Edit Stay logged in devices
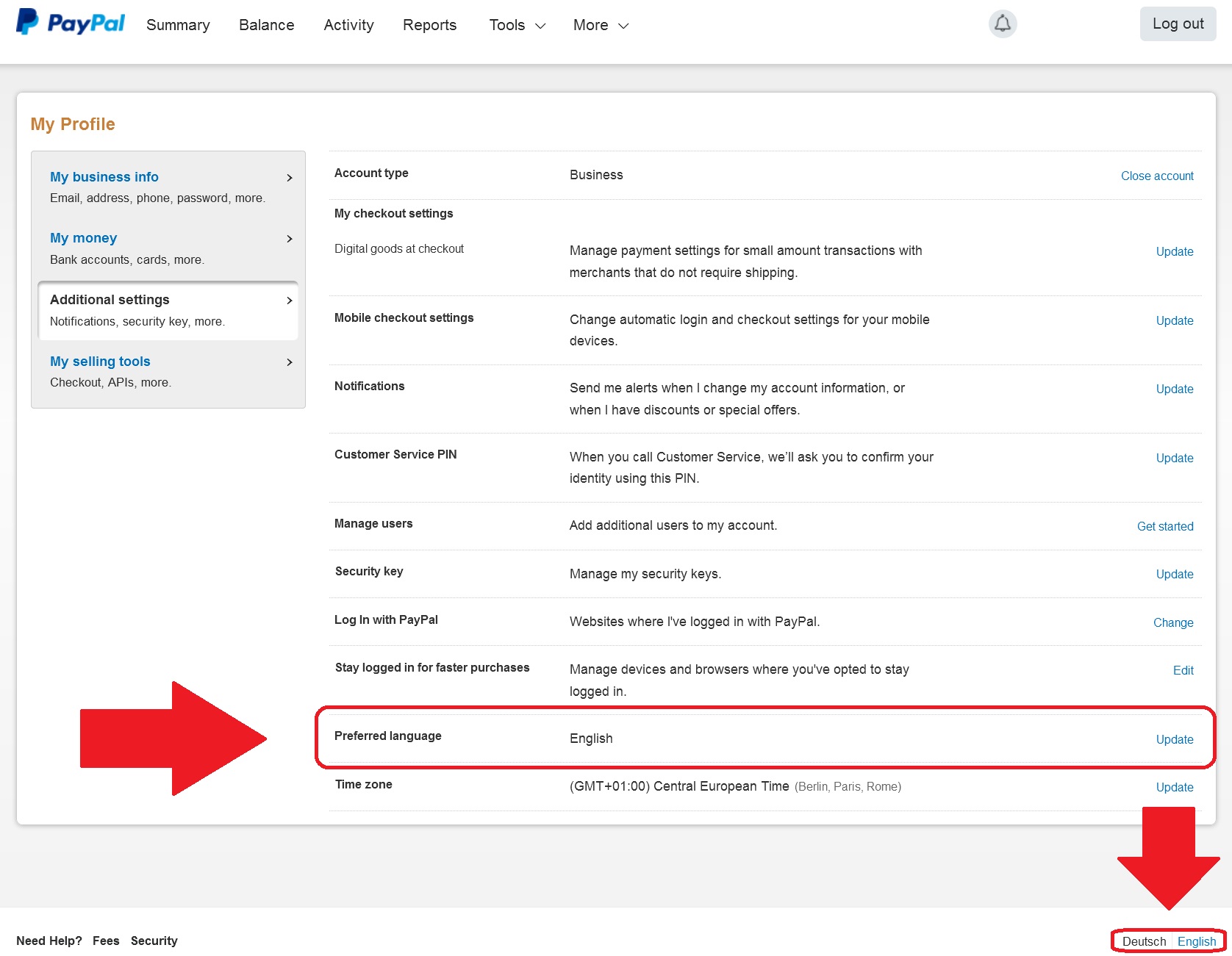This screenshot has width=1232, height=956. pos(1183,671)
